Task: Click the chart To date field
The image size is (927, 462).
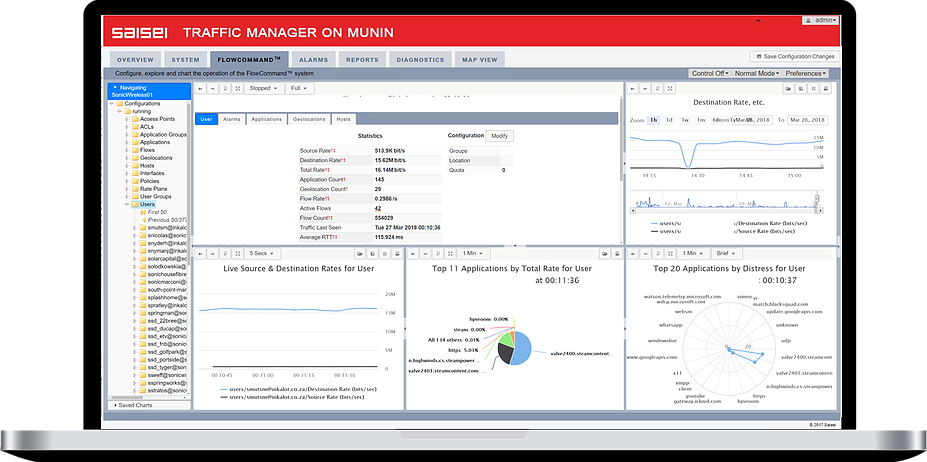Action: point(808,120)
